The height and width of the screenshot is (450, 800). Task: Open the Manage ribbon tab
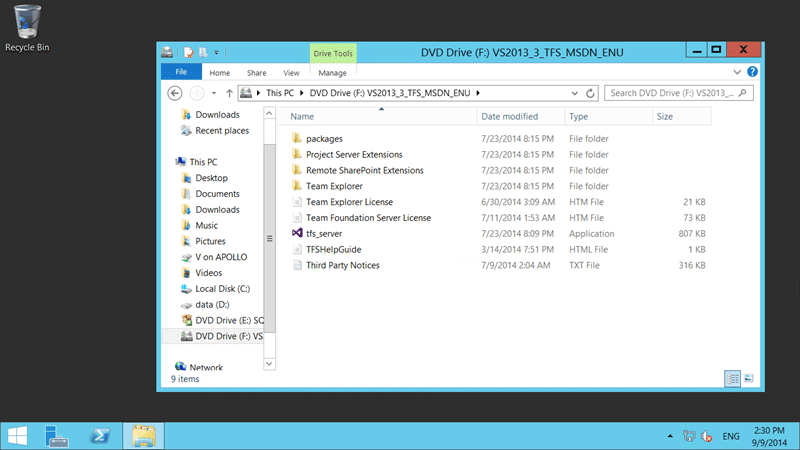click(x=332, y=73)
